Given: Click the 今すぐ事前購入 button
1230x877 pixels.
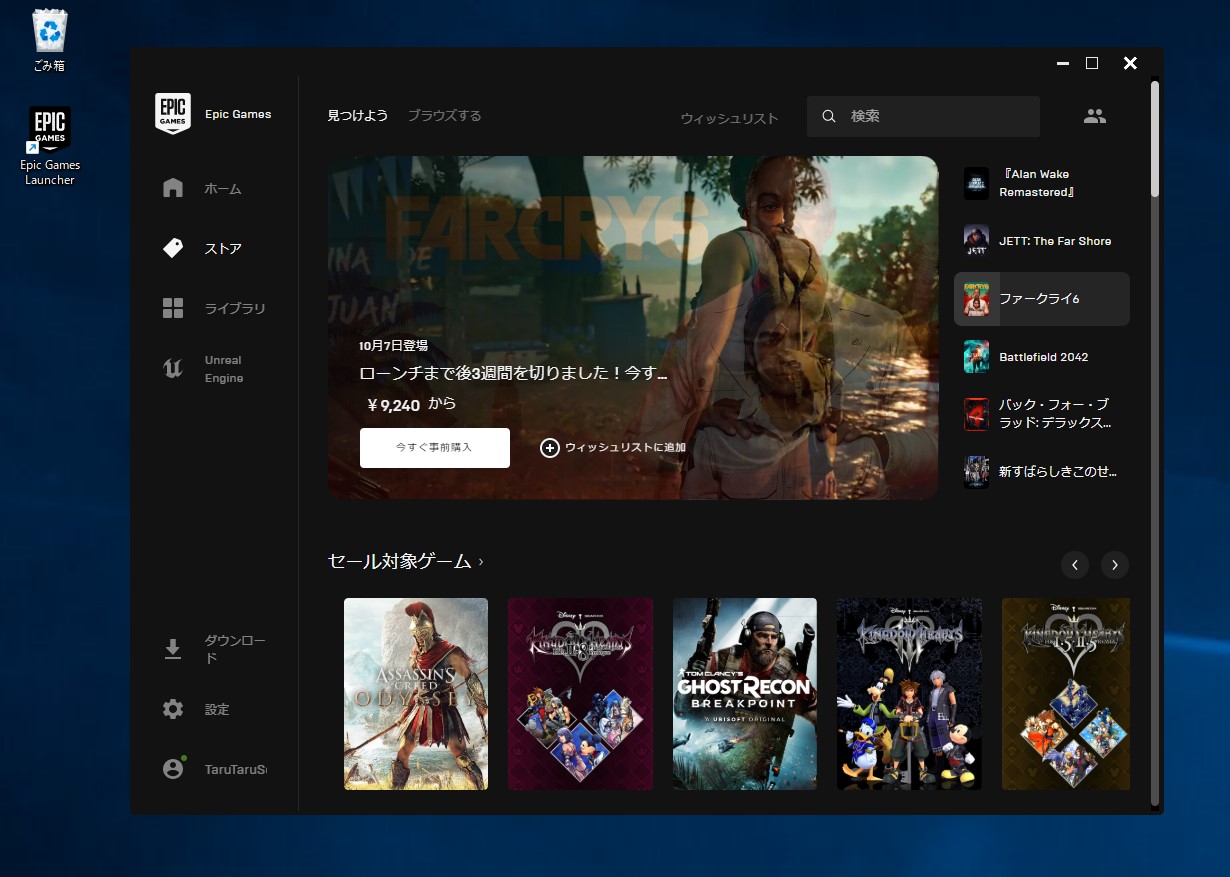Looking at the screenshot, I should pyautogui.click(x=434, y=447).
